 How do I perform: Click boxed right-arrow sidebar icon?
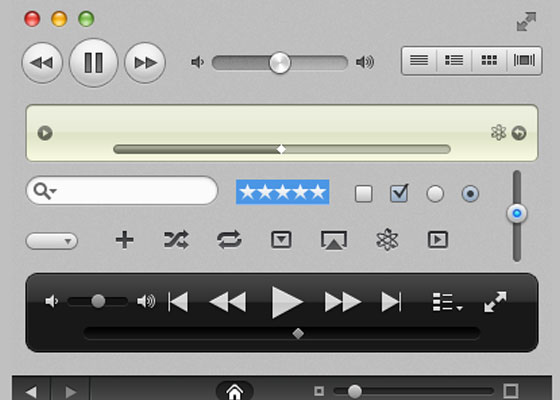pyautogui.click(x=438, y=240)
